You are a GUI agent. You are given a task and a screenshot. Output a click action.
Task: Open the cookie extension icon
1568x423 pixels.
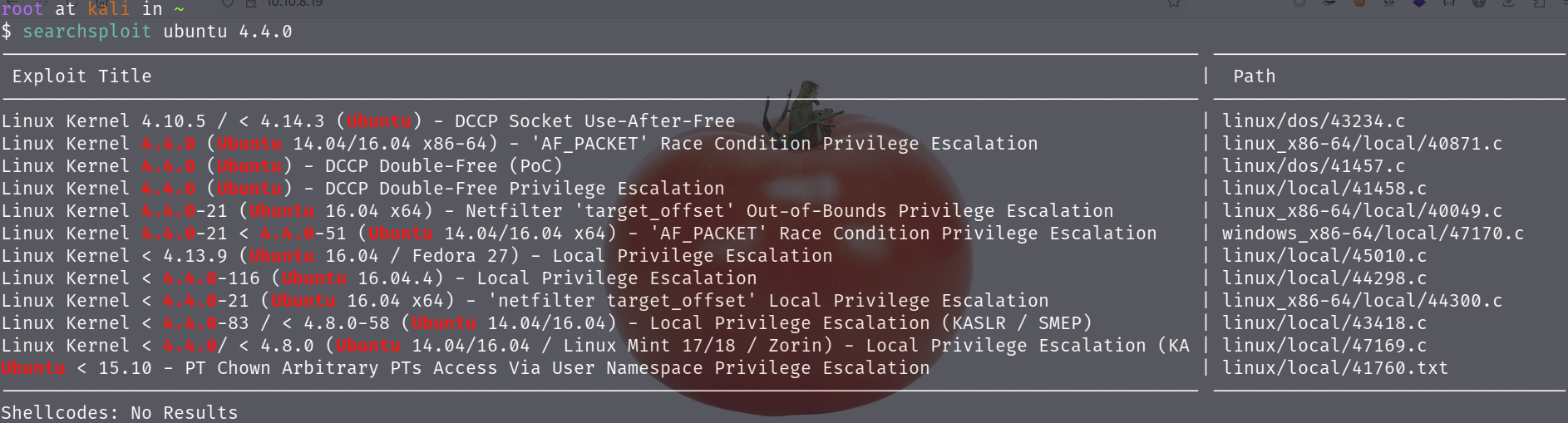pos(1359,2)
